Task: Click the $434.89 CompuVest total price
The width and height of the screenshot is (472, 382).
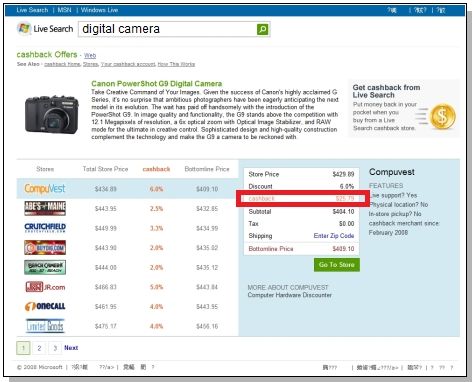Action: tap(106, 189)
